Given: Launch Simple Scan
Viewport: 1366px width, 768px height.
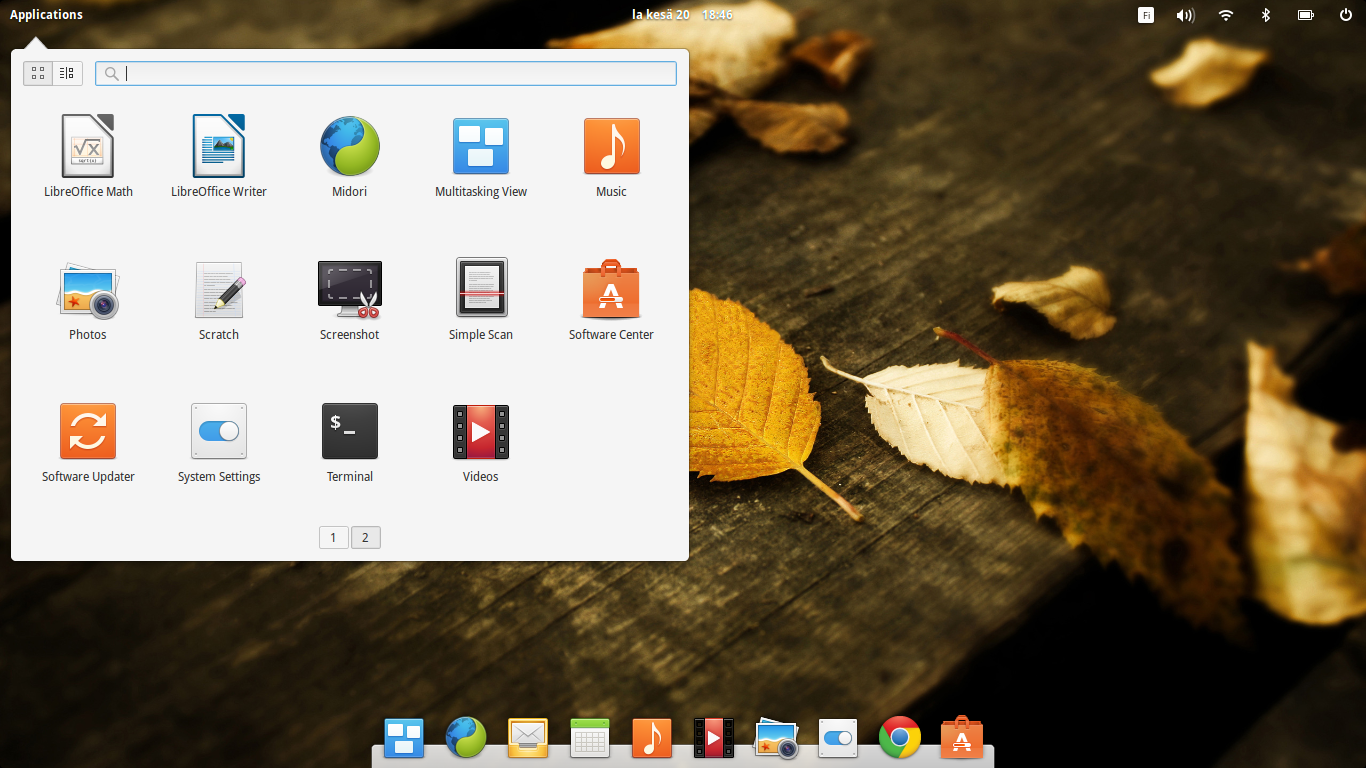Looking at the screenshot, I should tap(481, 300).
